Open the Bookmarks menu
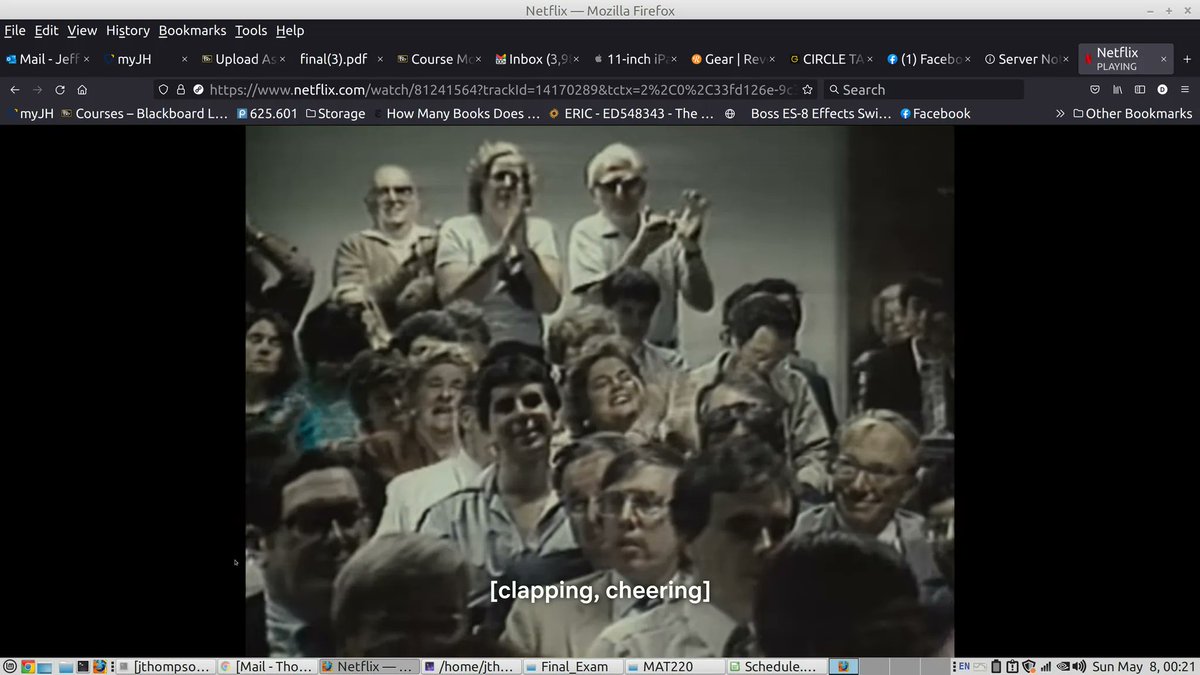 click(x=192, y=31)
